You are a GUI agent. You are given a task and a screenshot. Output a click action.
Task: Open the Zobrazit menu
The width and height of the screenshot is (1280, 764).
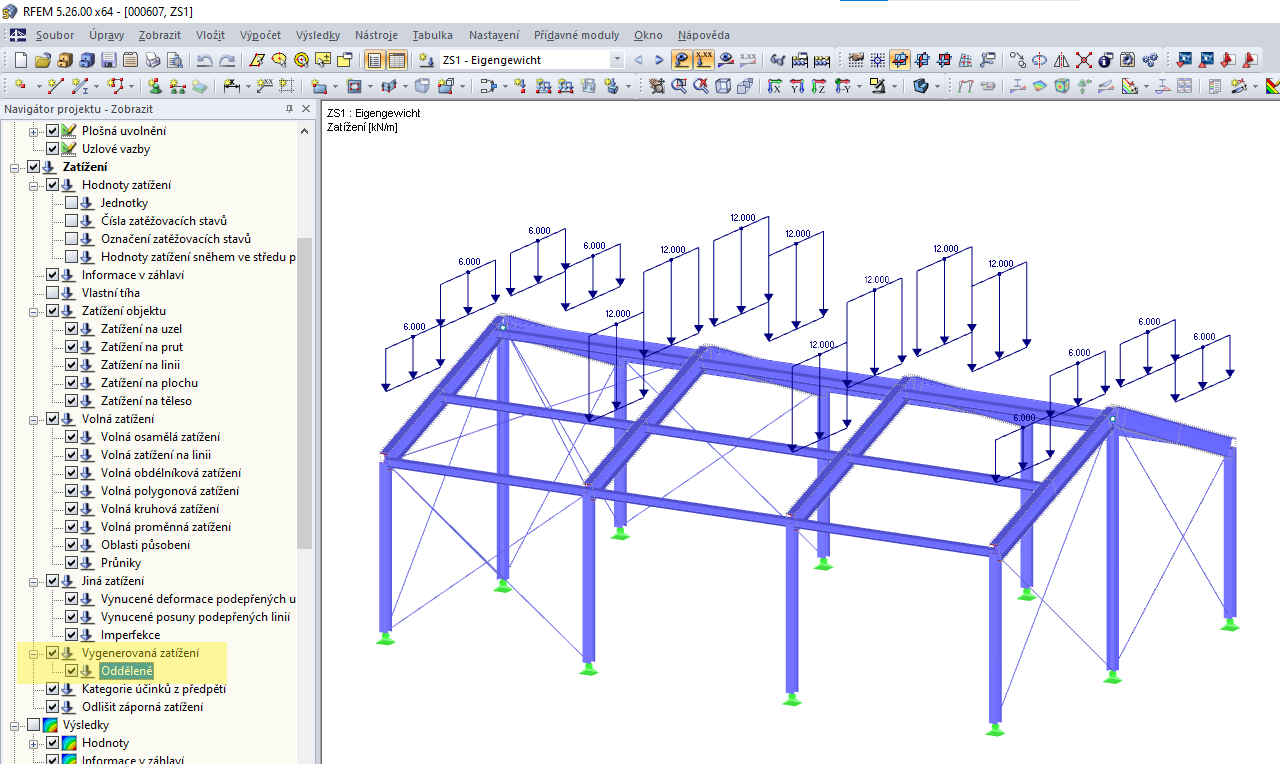pyautogui.click(x=160, y=35)
